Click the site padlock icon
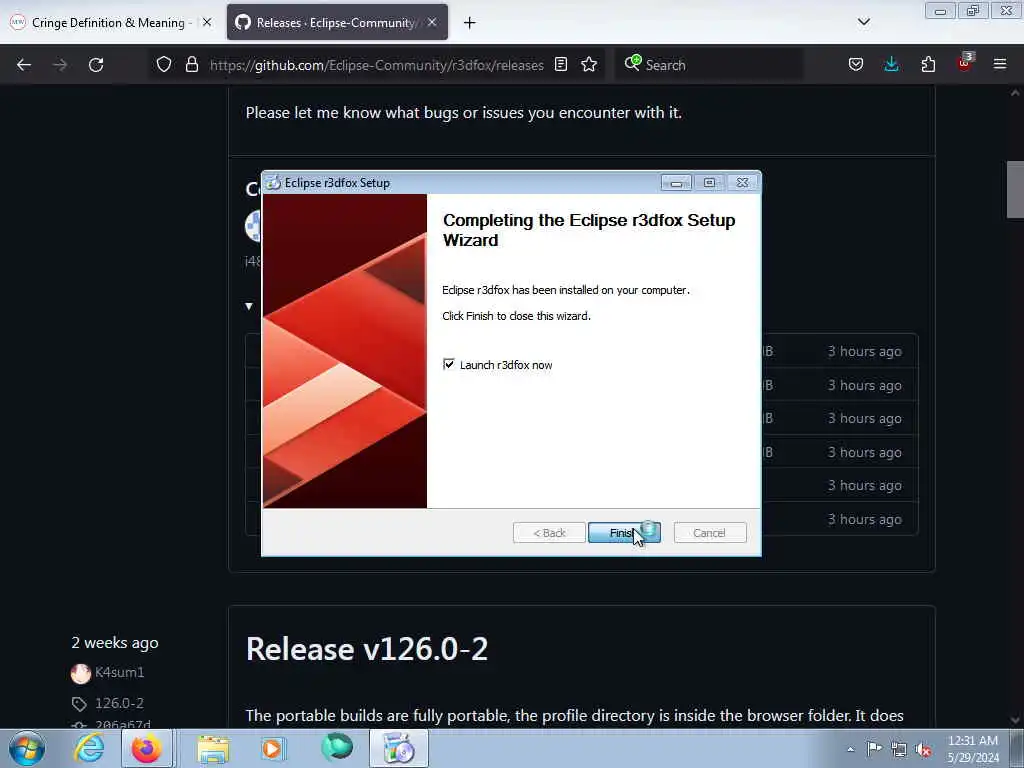This screenshot has height=768, width=1024. coord(191,65)
